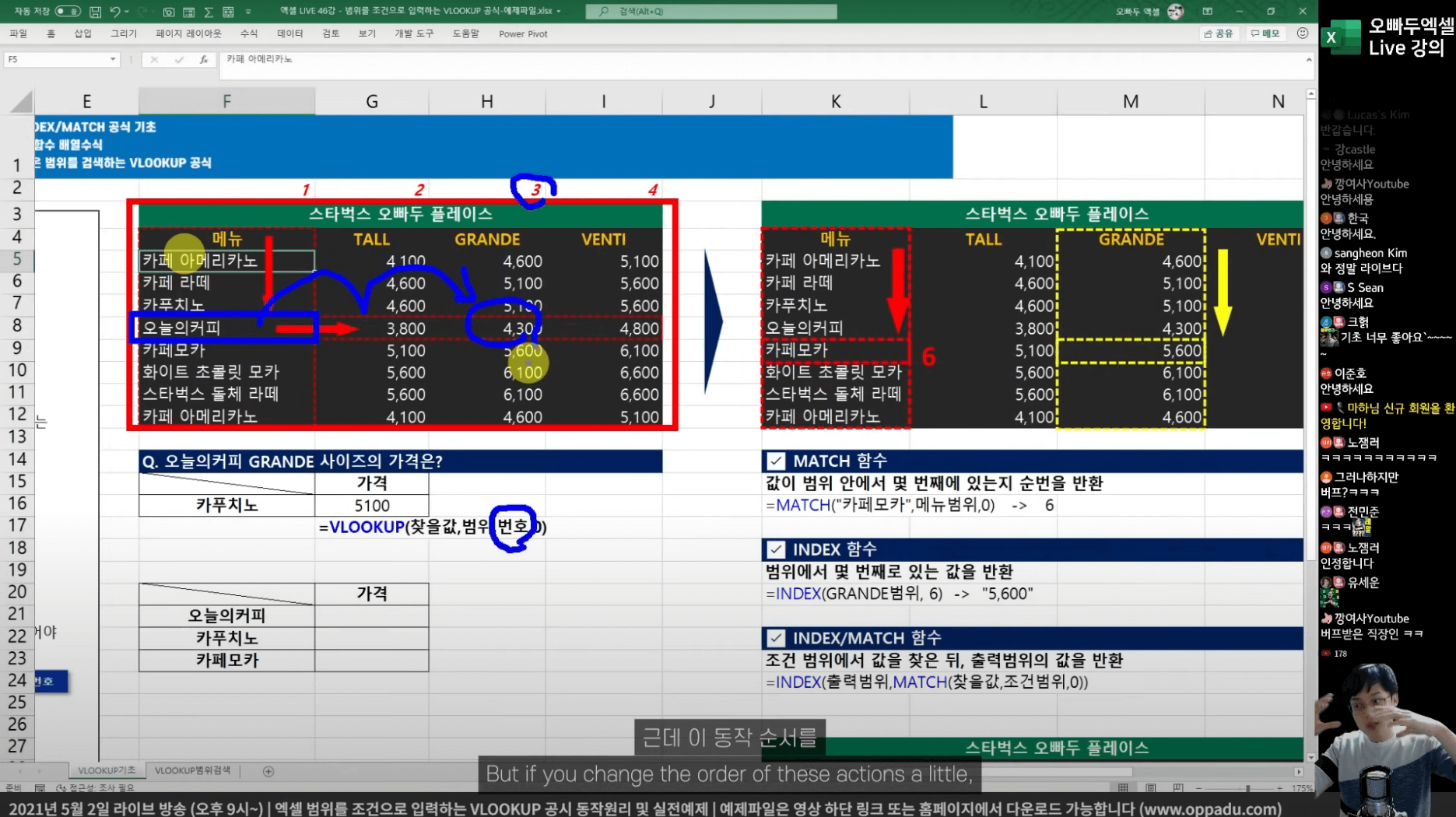Screen dimensions: 1456x817
Task: Toggle the MATCH 함수 checkbox
Action: 776,461
